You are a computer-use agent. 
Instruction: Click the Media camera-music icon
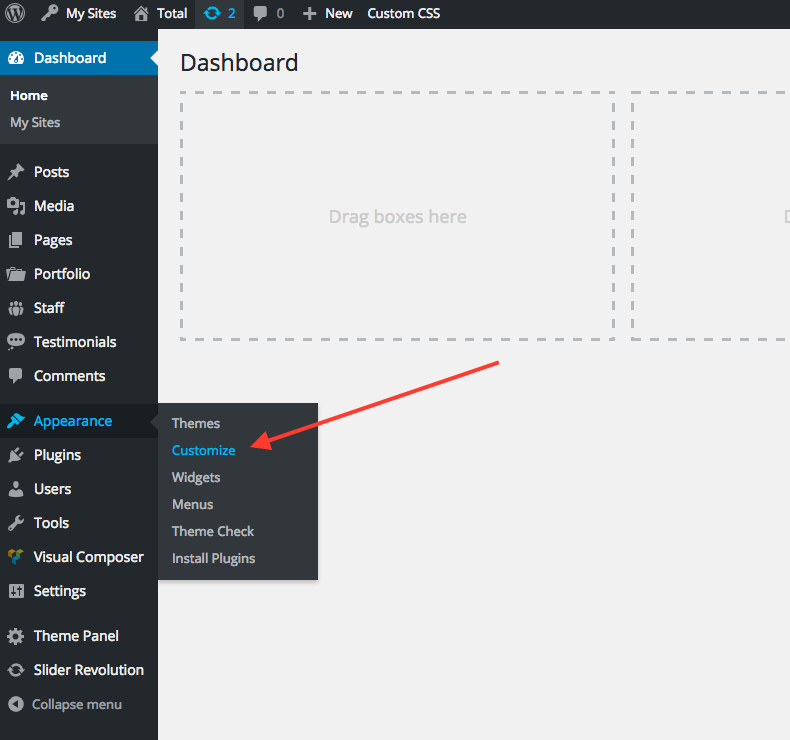click(x=16, y=206)
